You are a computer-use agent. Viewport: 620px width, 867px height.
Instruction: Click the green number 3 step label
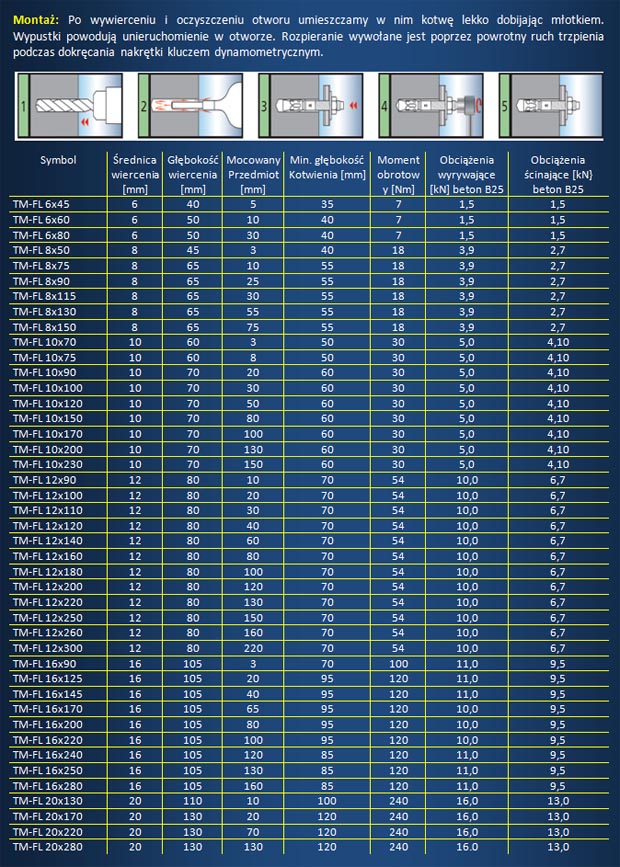[x=264, y=105]
